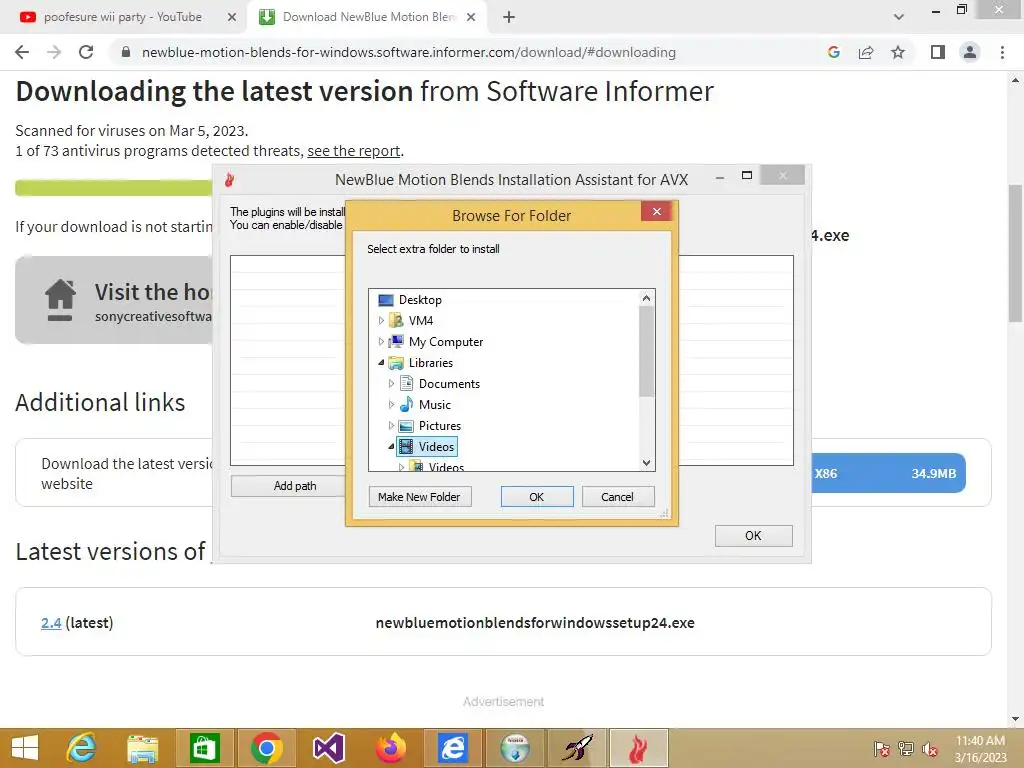
Task: Reload the page in Chrome
Action: 86,52
